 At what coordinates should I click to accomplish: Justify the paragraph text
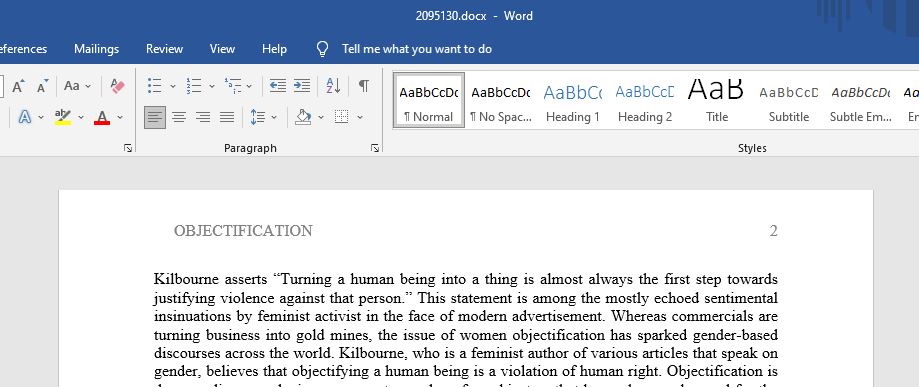click(x=227, y=117)
